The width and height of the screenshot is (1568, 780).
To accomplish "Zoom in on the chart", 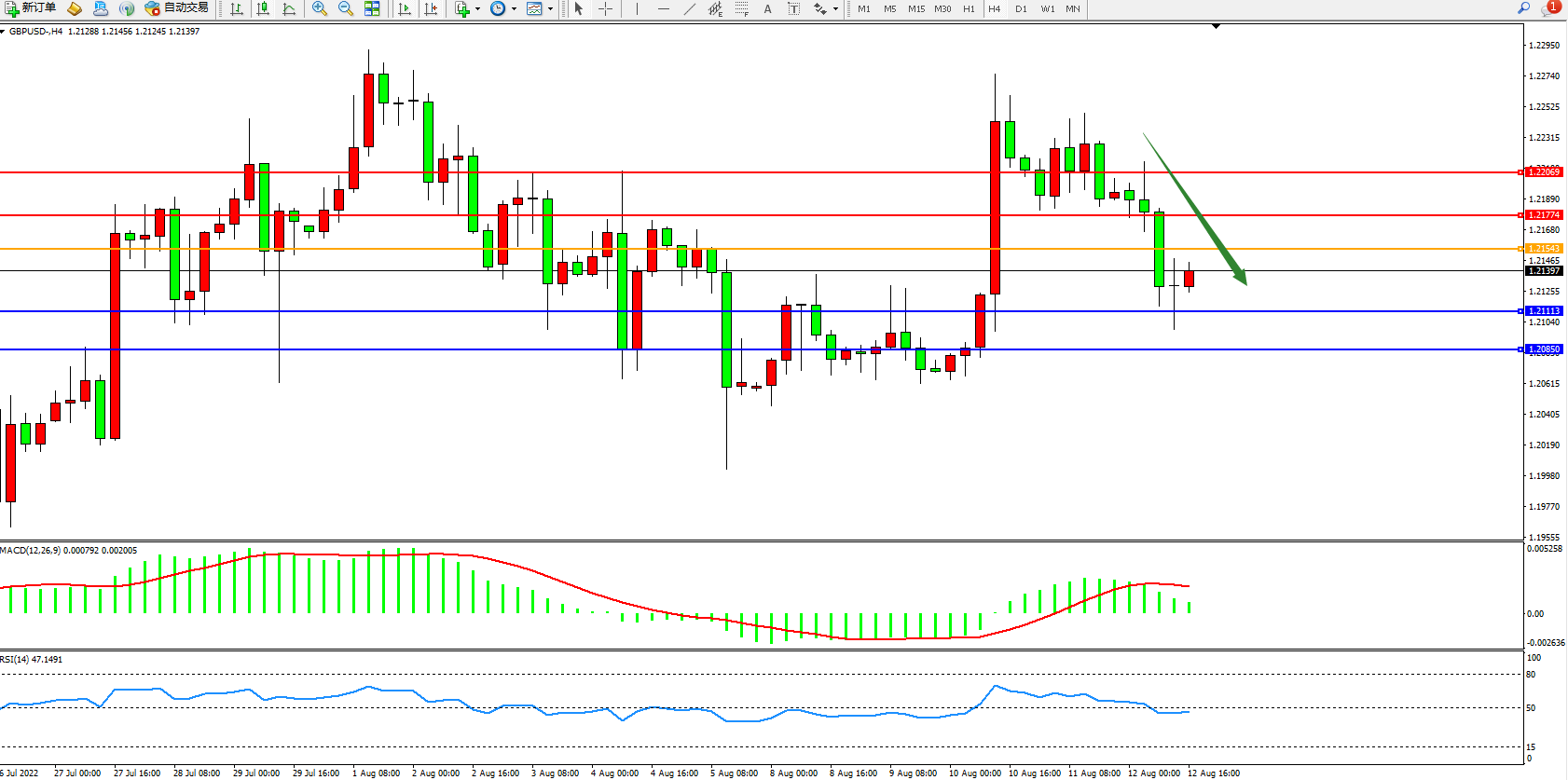I will 320,8.
